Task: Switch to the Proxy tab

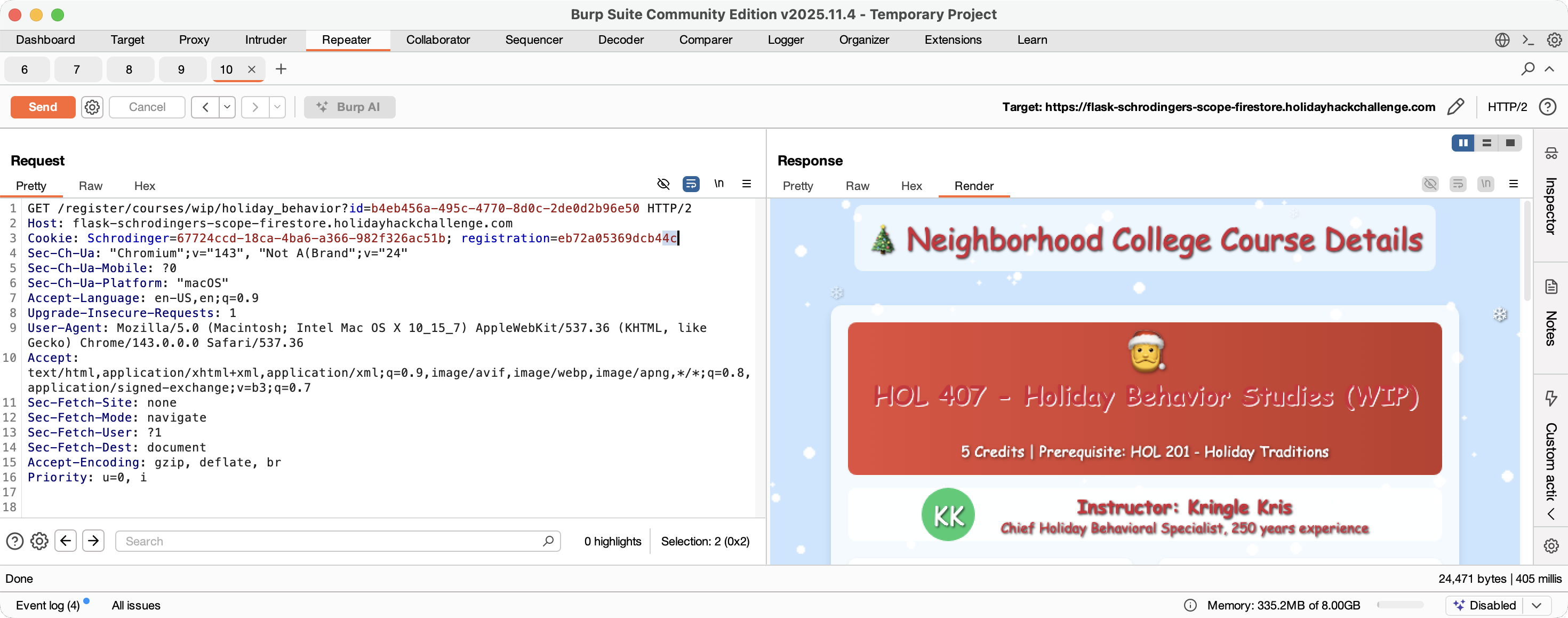Action: pos(194,40)
